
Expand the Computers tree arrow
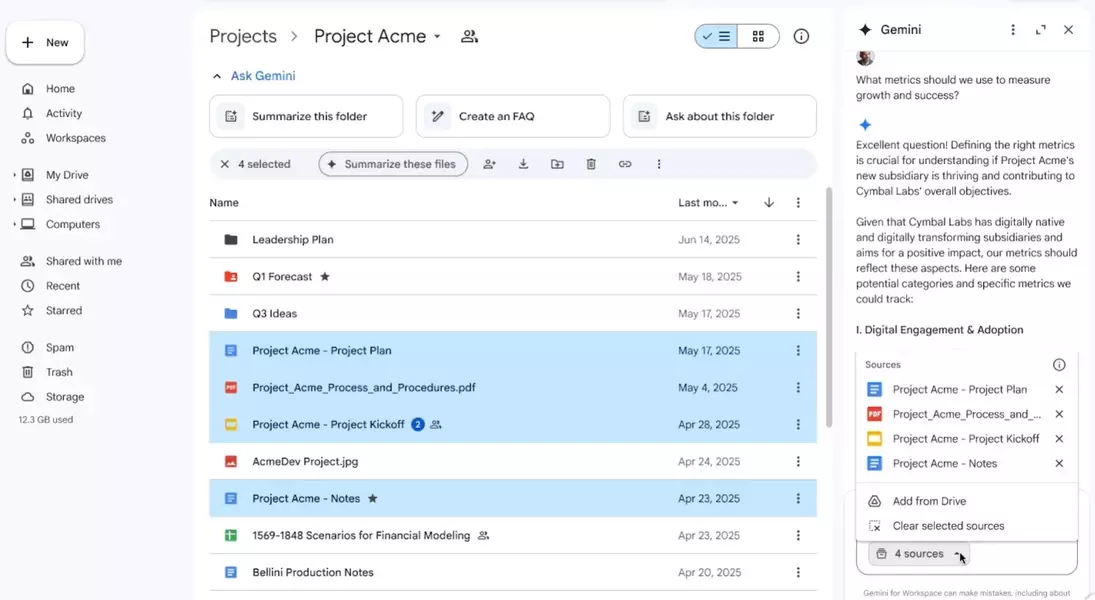(x=14, y=224)
